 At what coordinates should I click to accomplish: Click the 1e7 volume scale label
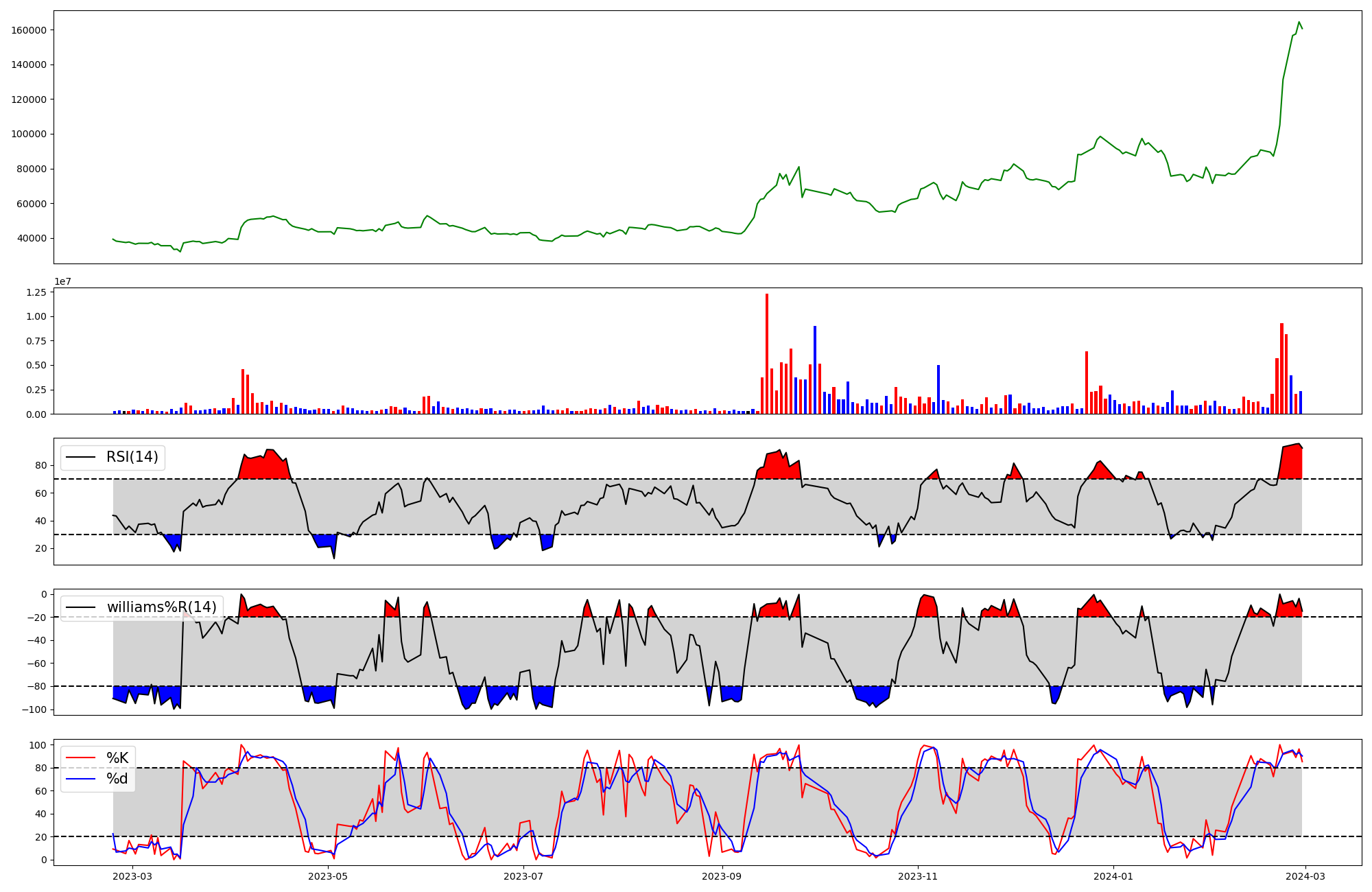pos(63,282)
